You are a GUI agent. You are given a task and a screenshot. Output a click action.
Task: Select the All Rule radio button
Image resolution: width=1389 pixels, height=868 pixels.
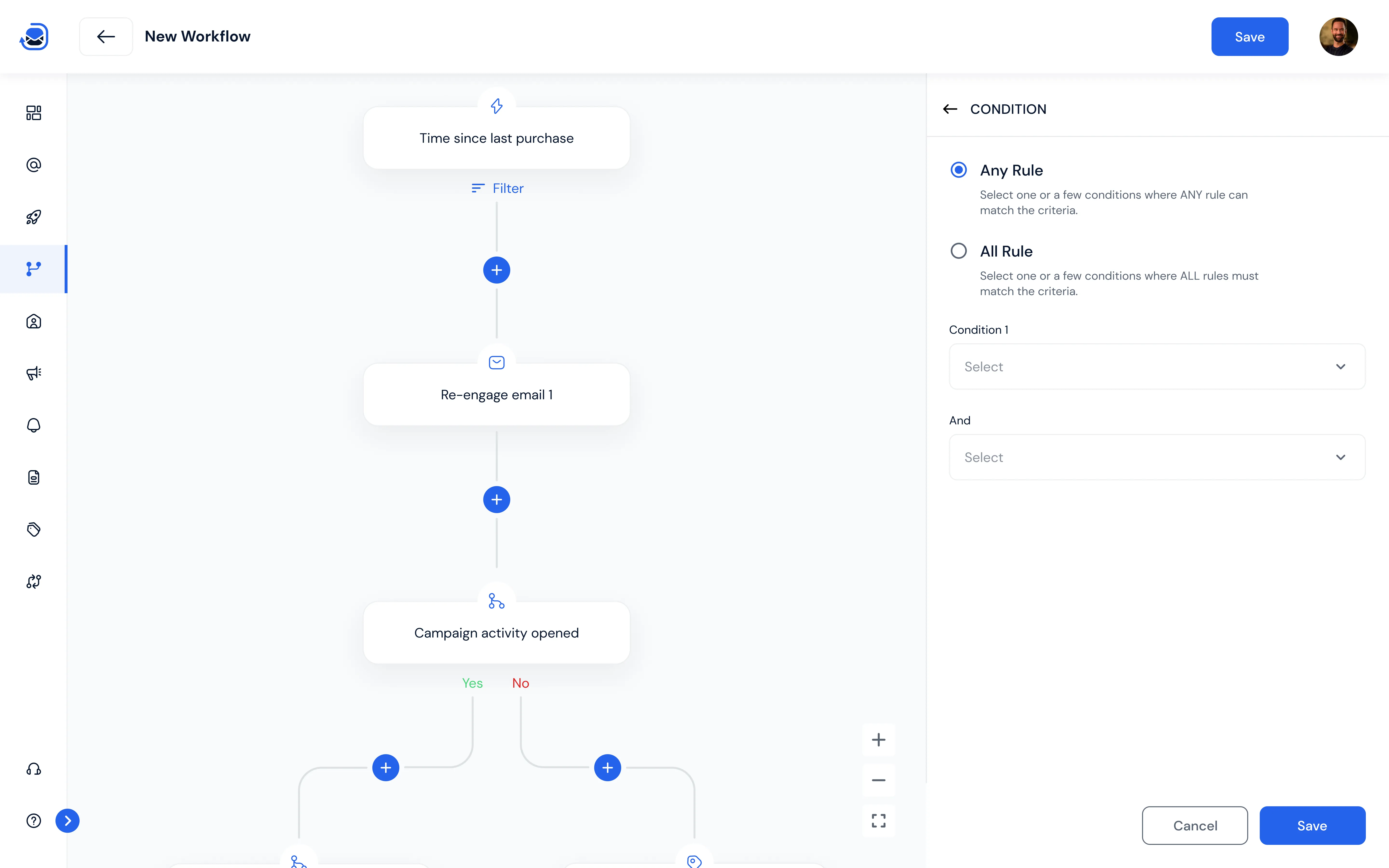(x=959, y=251)
